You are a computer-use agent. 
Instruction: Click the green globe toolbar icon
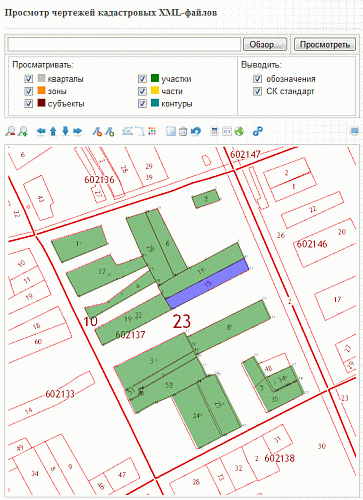click(239, 131)
